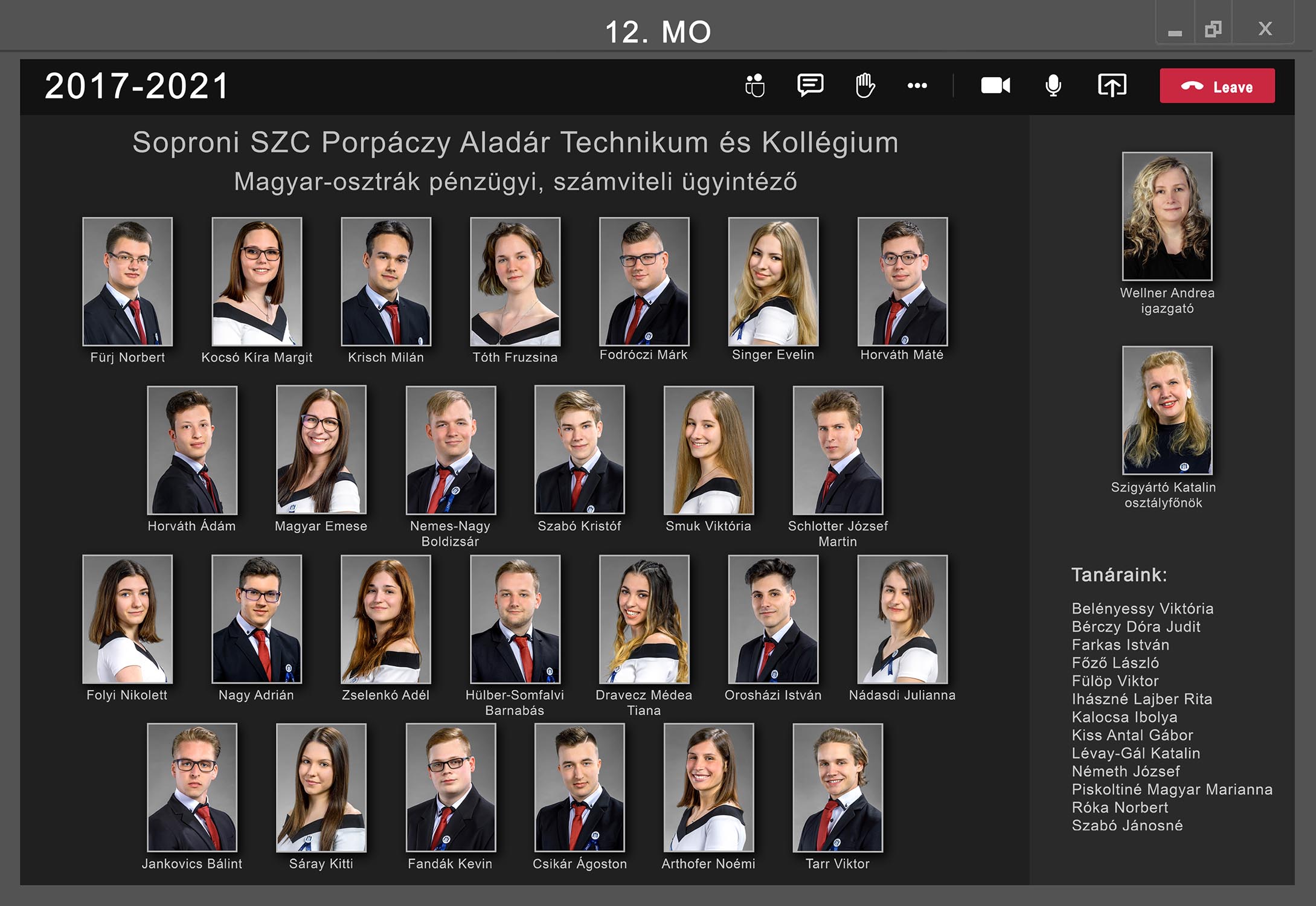Open the participants panel icon
The height and width of the screenshot is (906, 1316).
click(754, 86)
